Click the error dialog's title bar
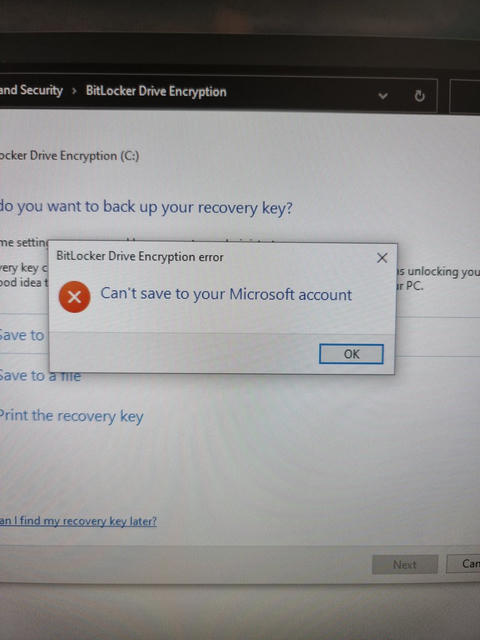This screenshot has width=480, height=640. [x=212, y=257]
